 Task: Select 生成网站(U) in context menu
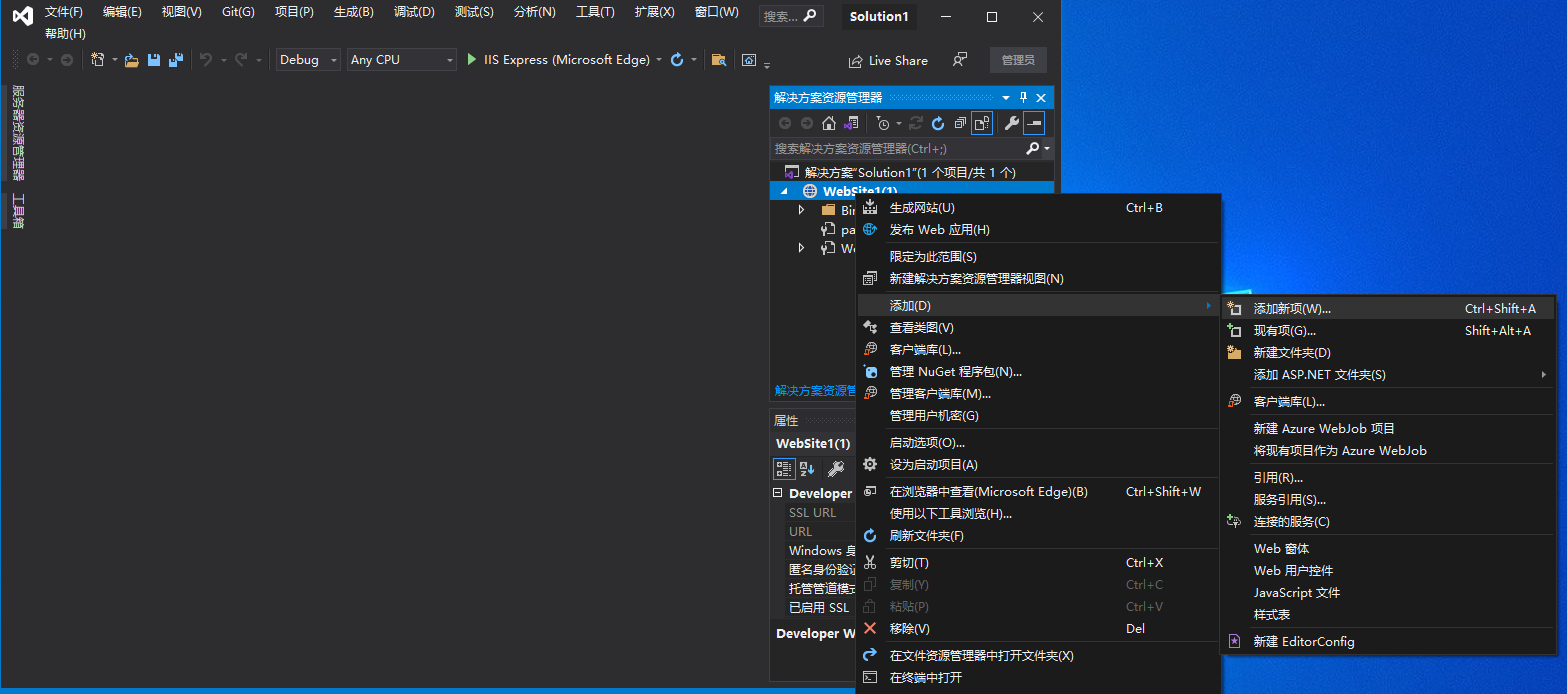tap(1039, 208)
